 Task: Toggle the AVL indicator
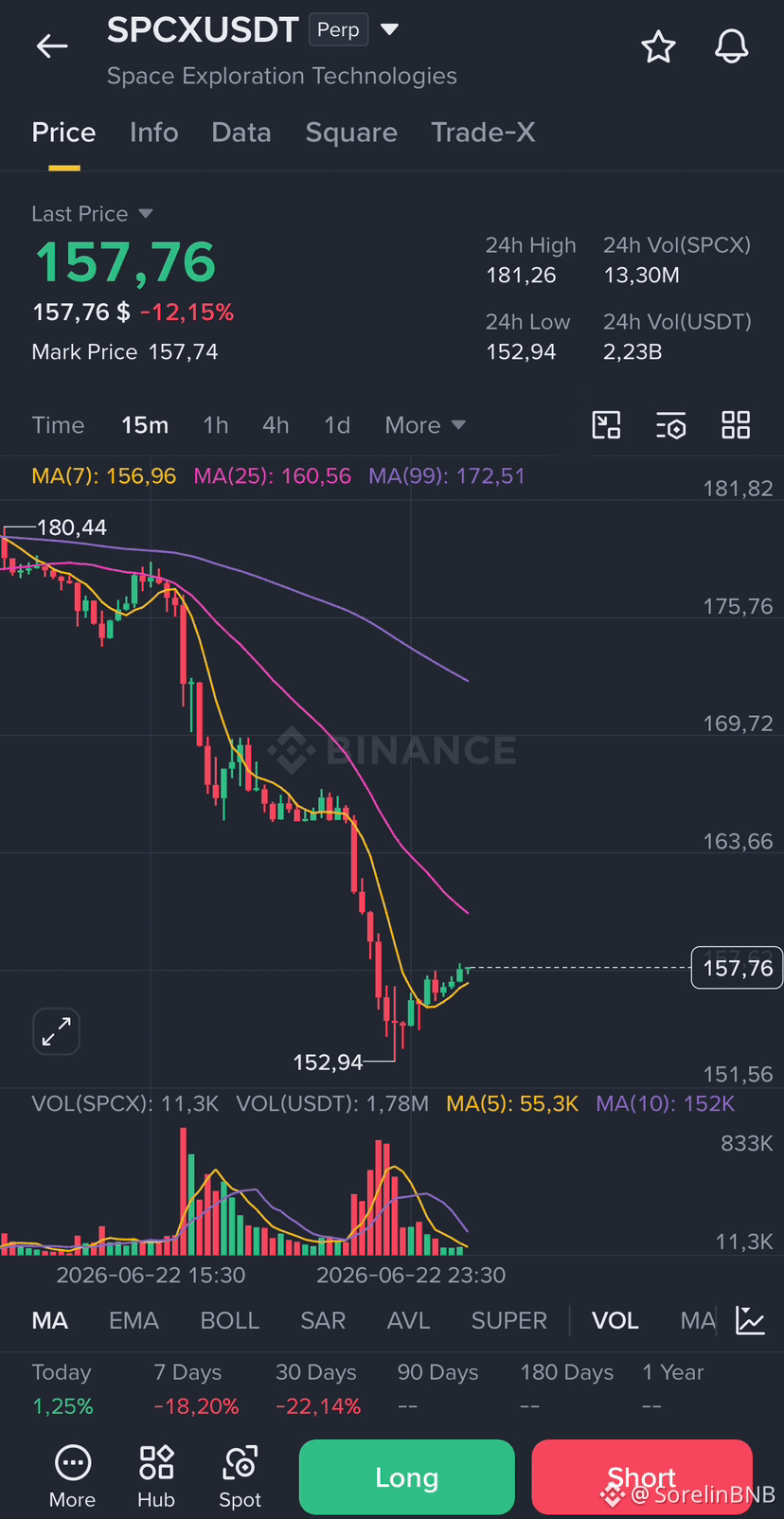pyautogui.click(x=408, y=1320)
